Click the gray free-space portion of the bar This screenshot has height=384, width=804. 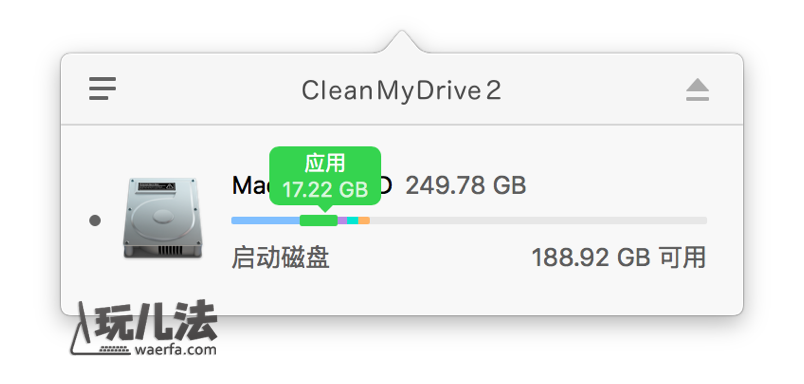pos(538,220)
